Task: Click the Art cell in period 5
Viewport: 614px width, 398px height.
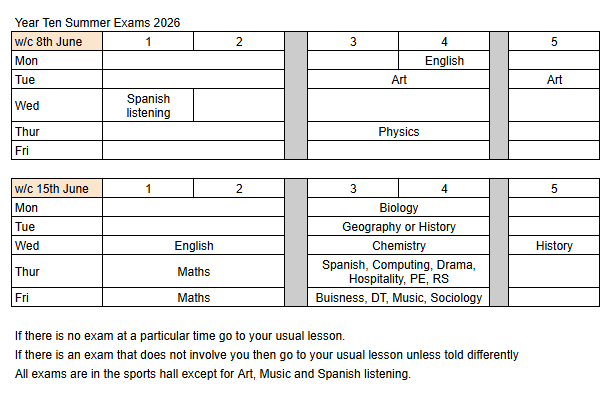Action: (x=554, y=80)
